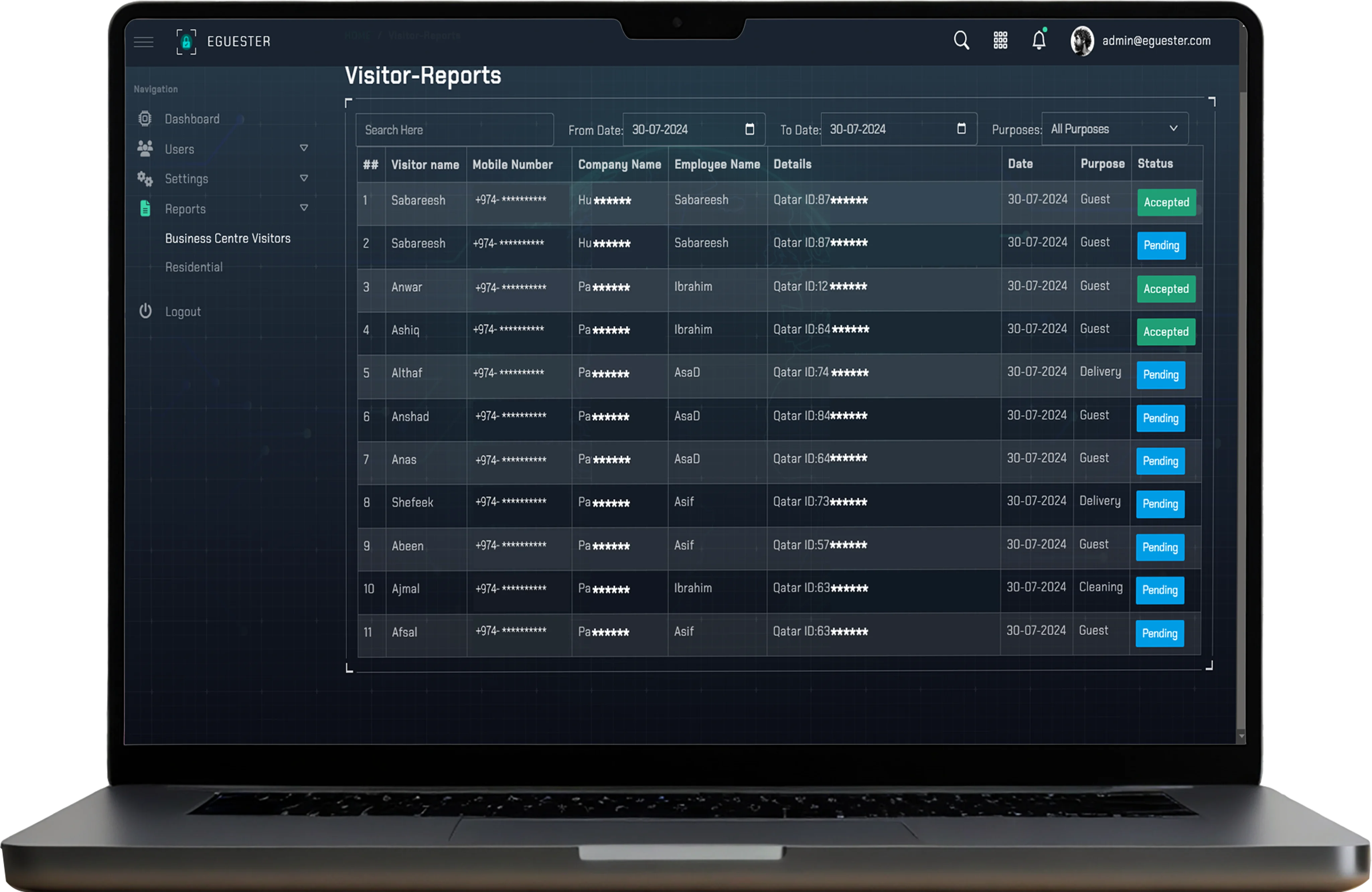
Task: Open the apps grid icon
Action: click(x=1000, y=41)
